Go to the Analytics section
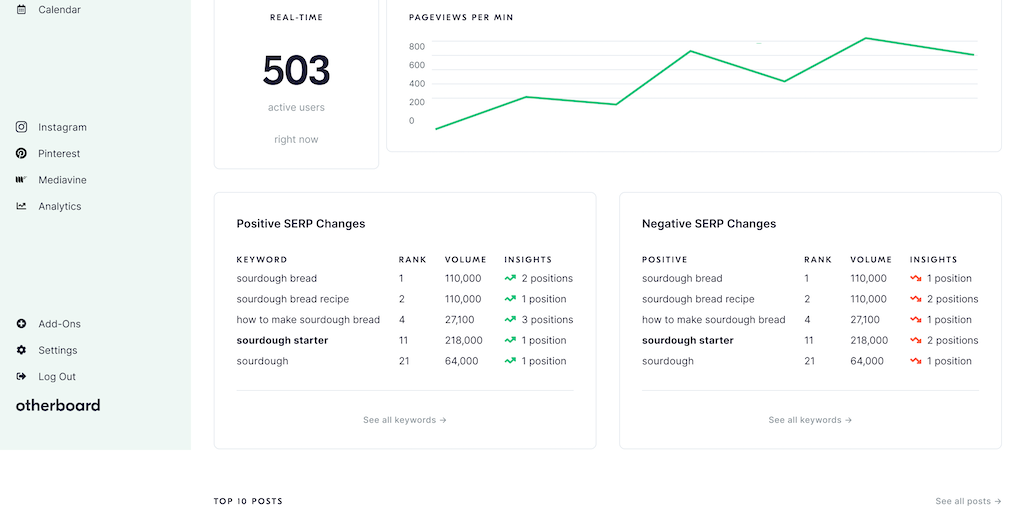Viewport: 1024px width, 512px height. point(60,206)
